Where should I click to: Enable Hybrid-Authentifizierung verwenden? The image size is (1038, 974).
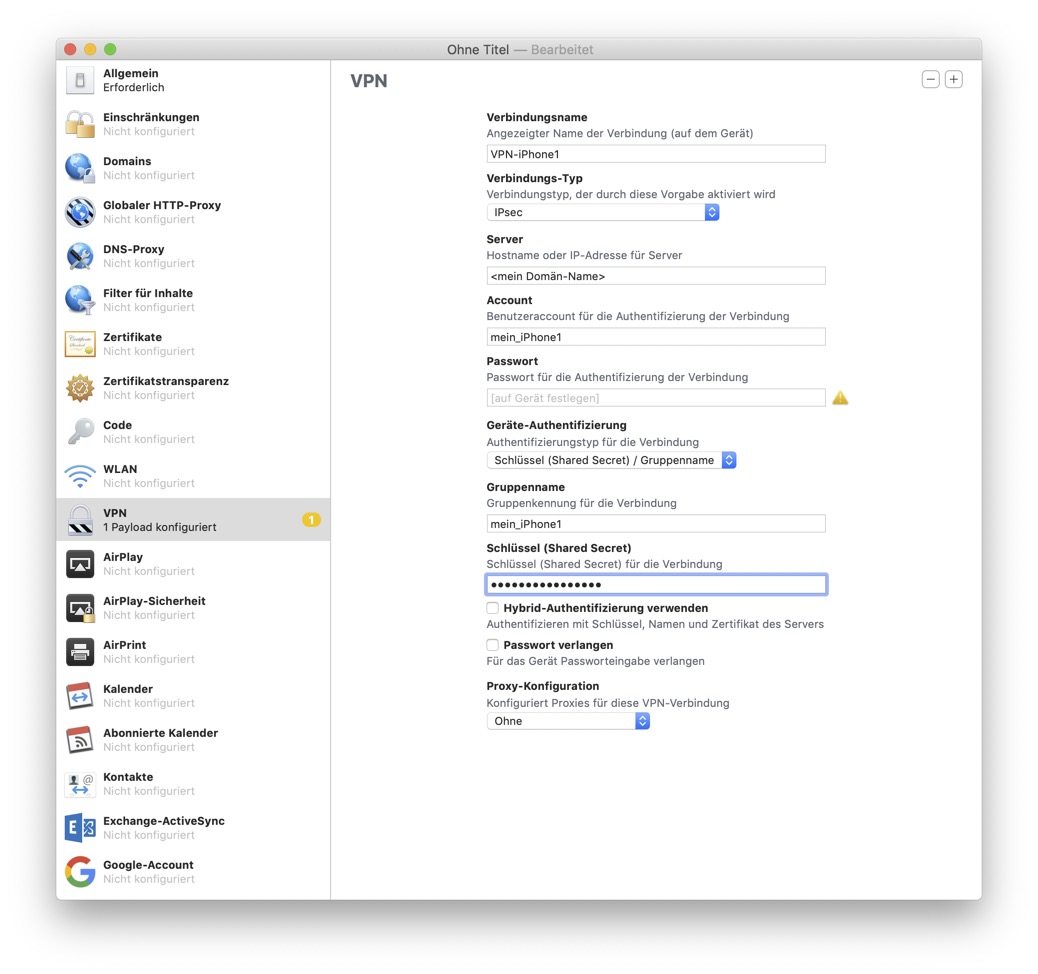[x=492, y=608]
